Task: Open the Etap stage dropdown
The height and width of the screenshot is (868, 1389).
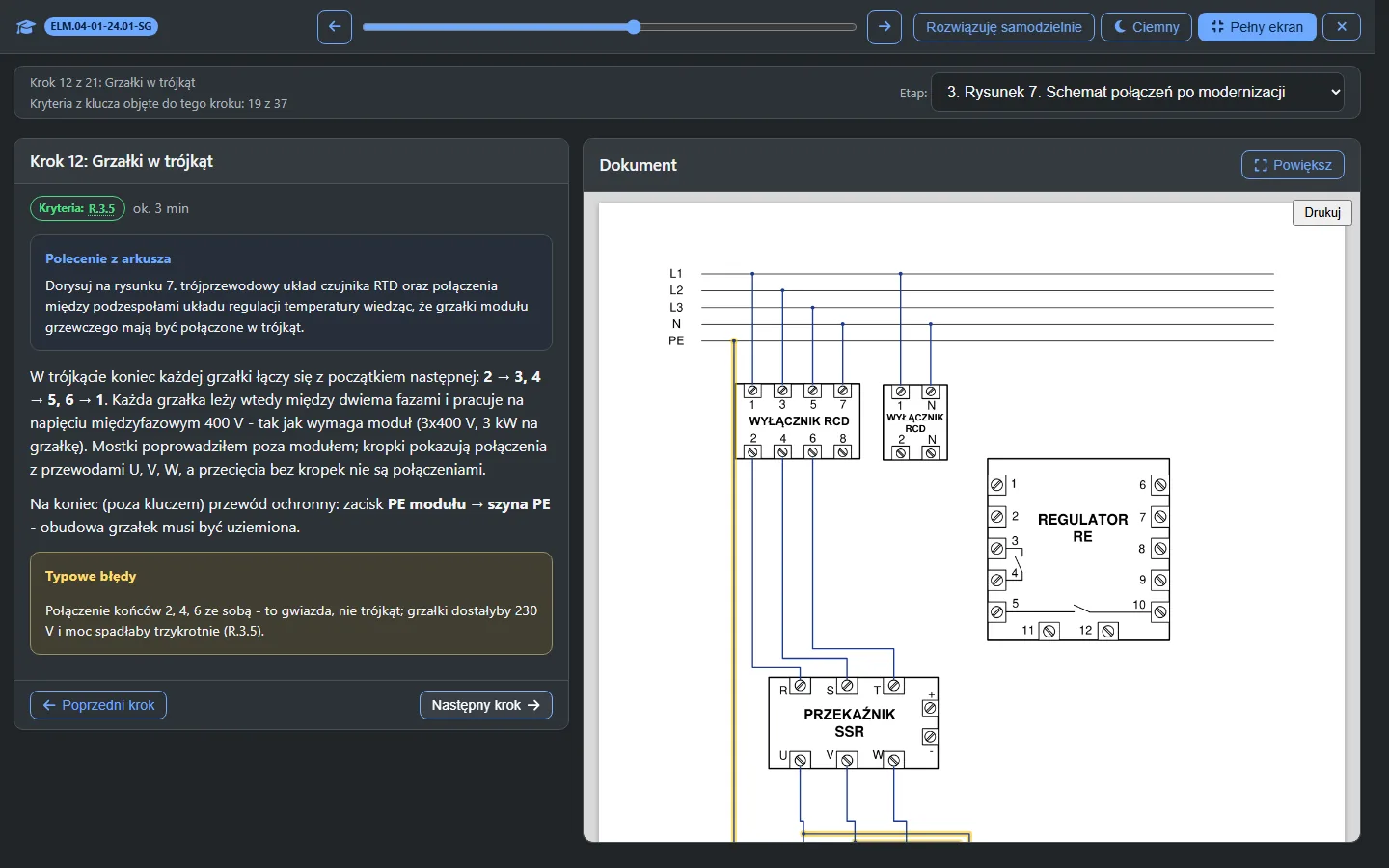Action: tap(1137, 93)
